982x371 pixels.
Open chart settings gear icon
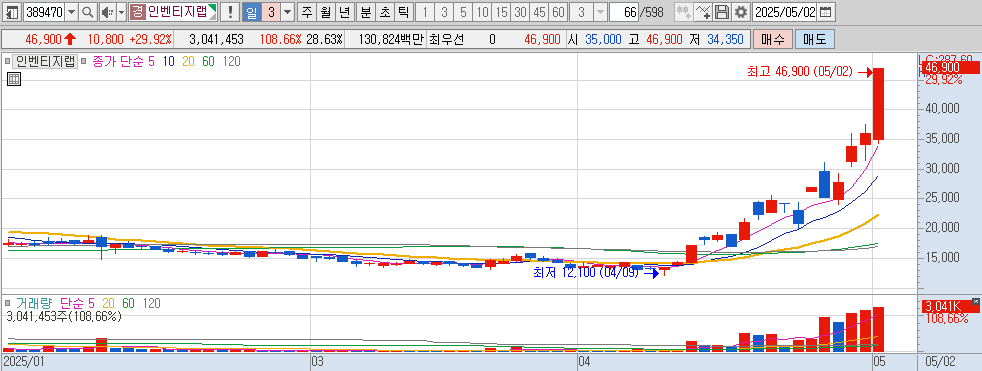click(x=741, y=11)
